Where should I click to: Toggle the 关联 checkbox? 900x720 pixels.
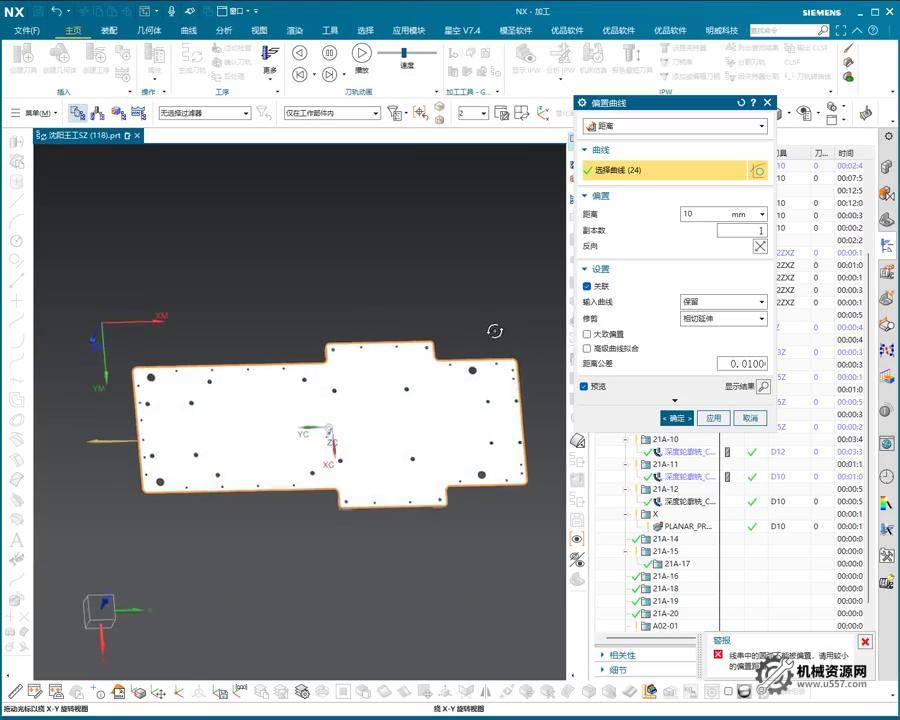click(587, 286)
